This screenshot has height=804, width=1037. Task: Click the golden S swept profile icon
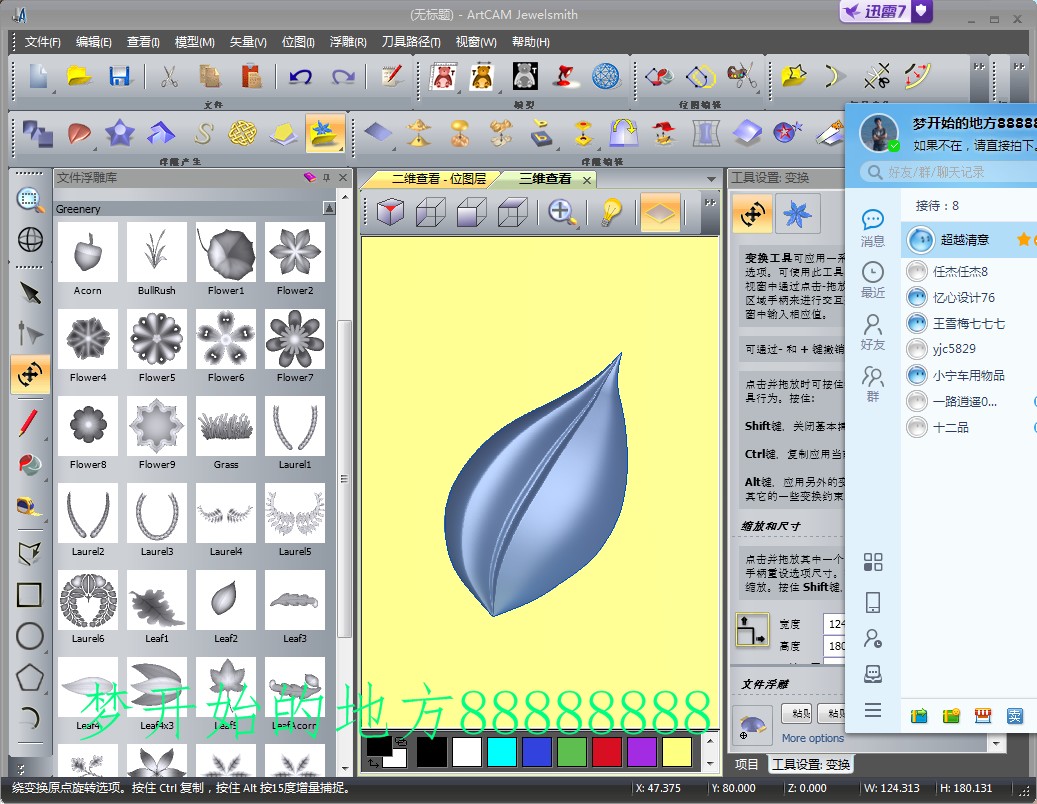point(203,134)
